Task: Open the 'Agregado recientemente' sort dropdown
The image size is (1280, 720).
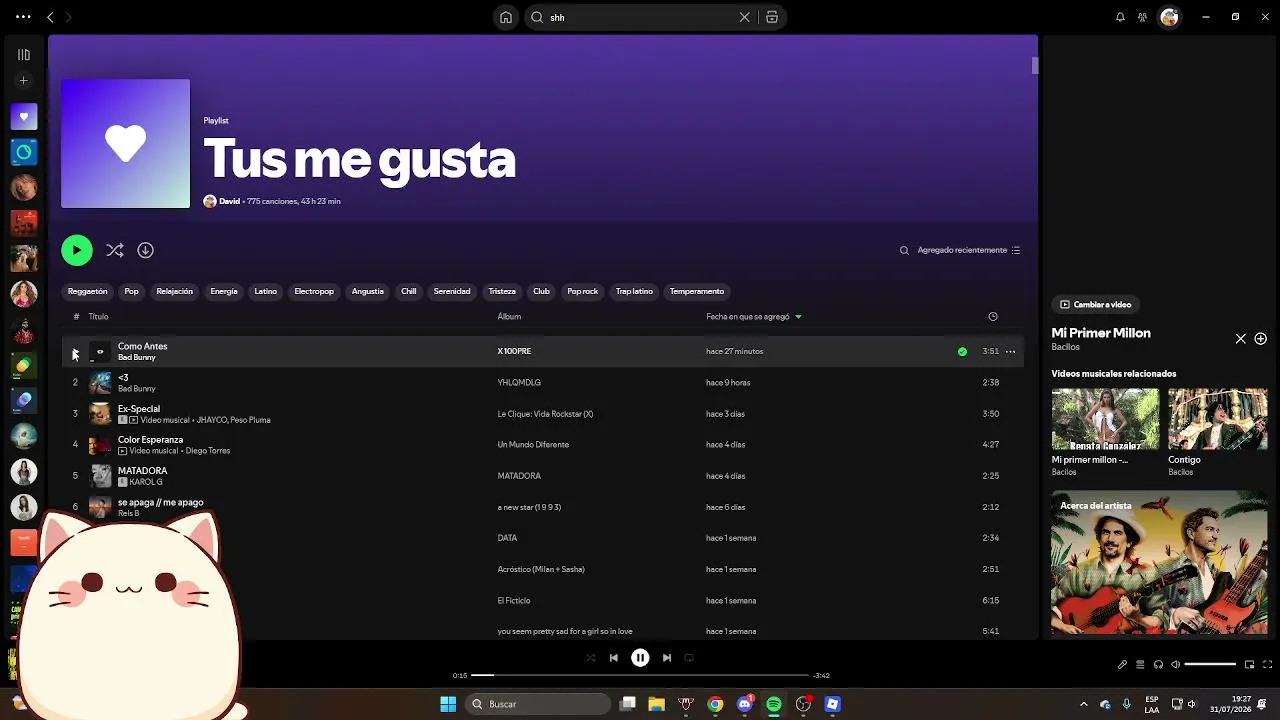Action: click(x=968, y=250)
